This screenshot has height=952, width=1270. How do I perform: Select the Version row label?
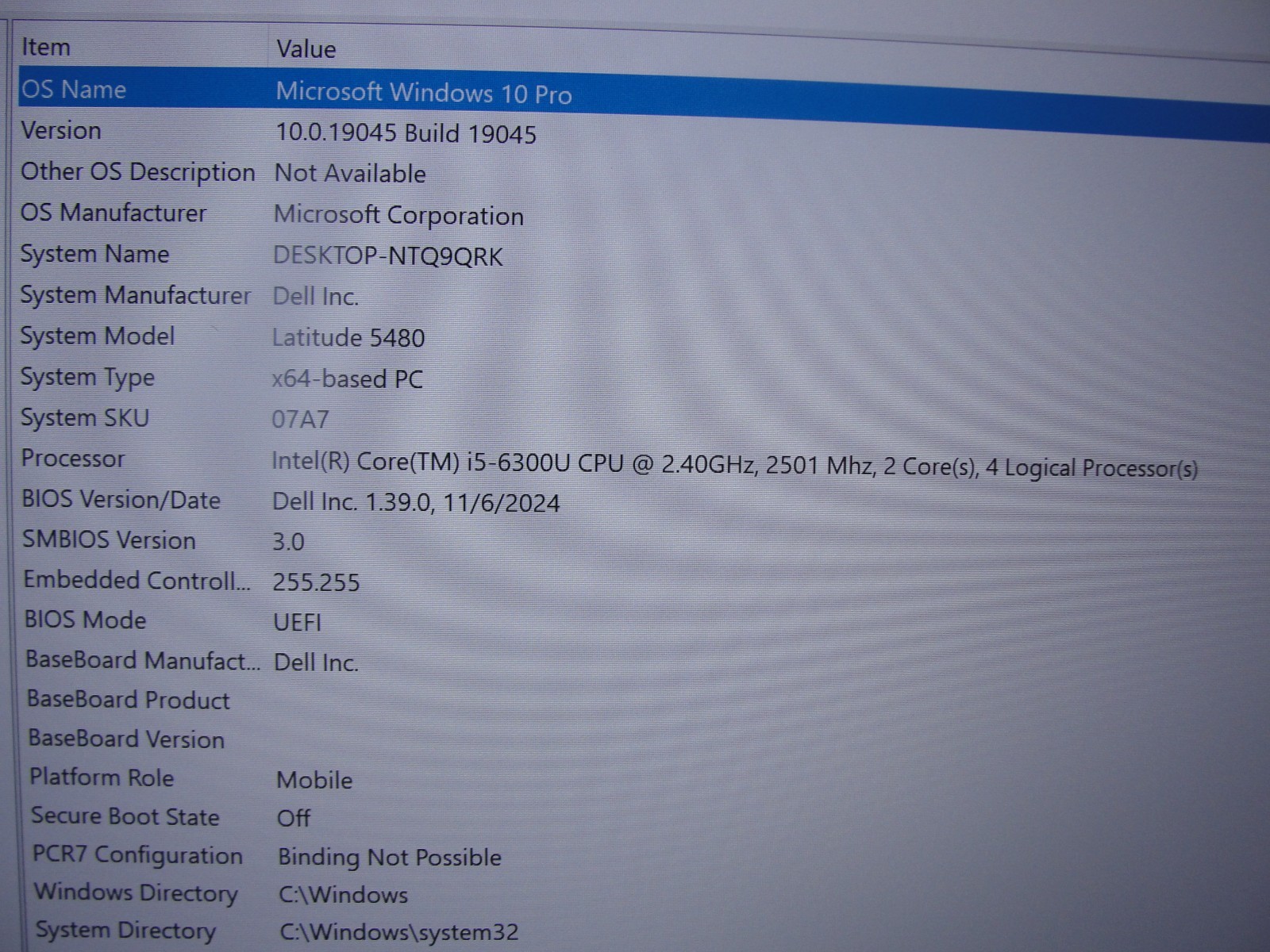[61, 130]
